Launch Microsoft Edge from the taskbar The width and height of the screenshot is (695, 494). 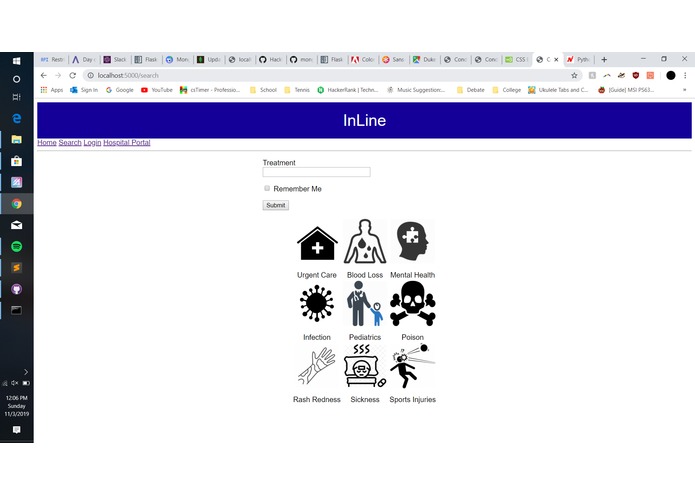point(16,118)
